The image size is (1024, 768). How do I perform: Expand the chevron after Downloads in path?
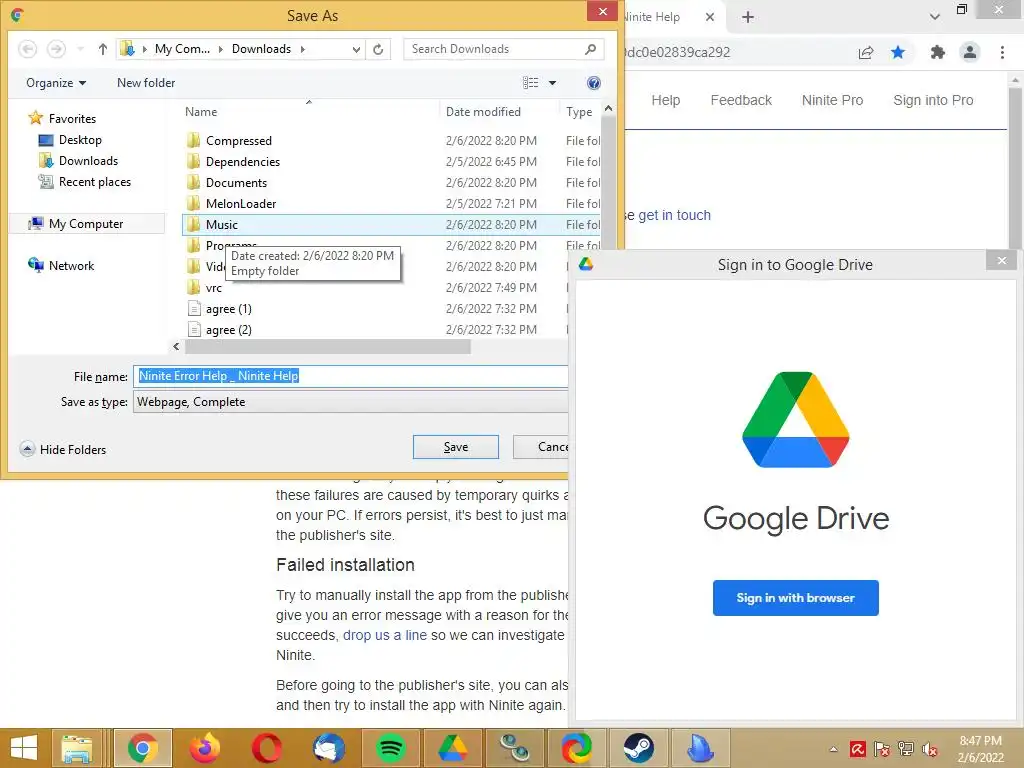point(302,49)
